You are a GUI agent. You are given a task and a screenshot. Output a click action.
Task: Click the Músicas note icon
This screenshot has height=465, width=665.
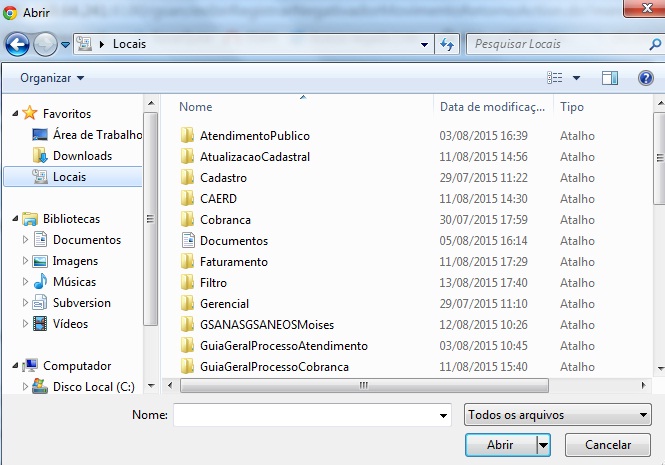click(40, 281)
